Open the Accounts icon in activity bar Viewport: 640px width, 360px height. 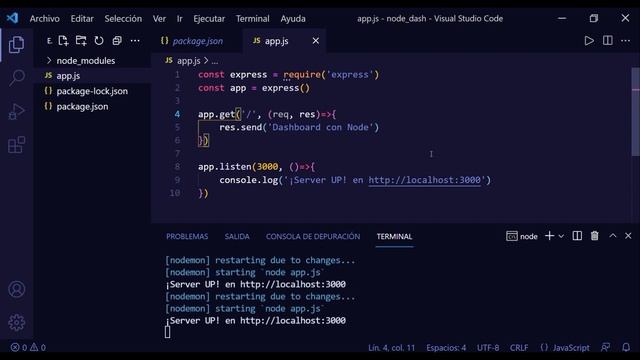coord(17,289)
